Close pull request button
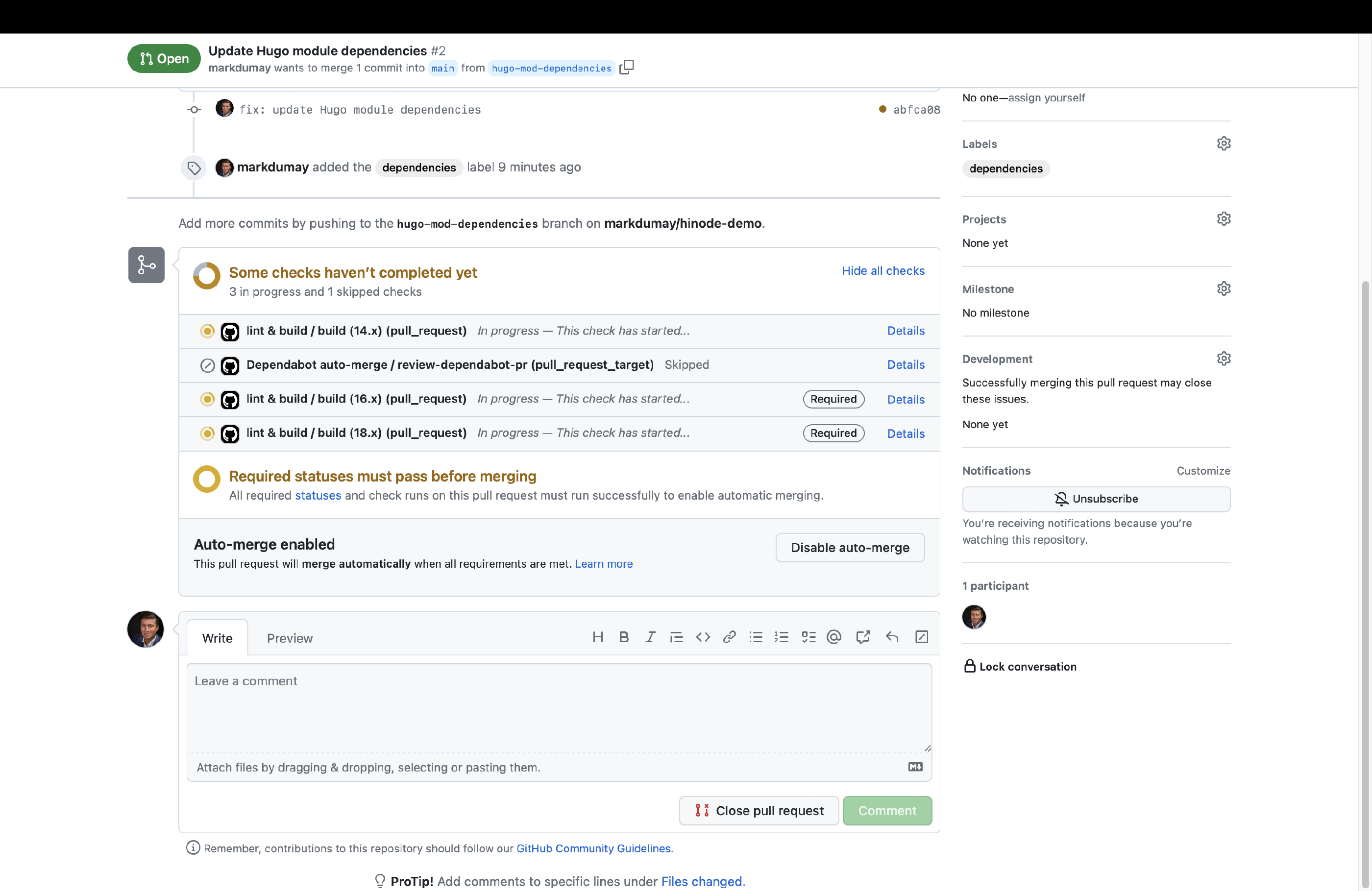1372x891 pixels. click(759, 810)
